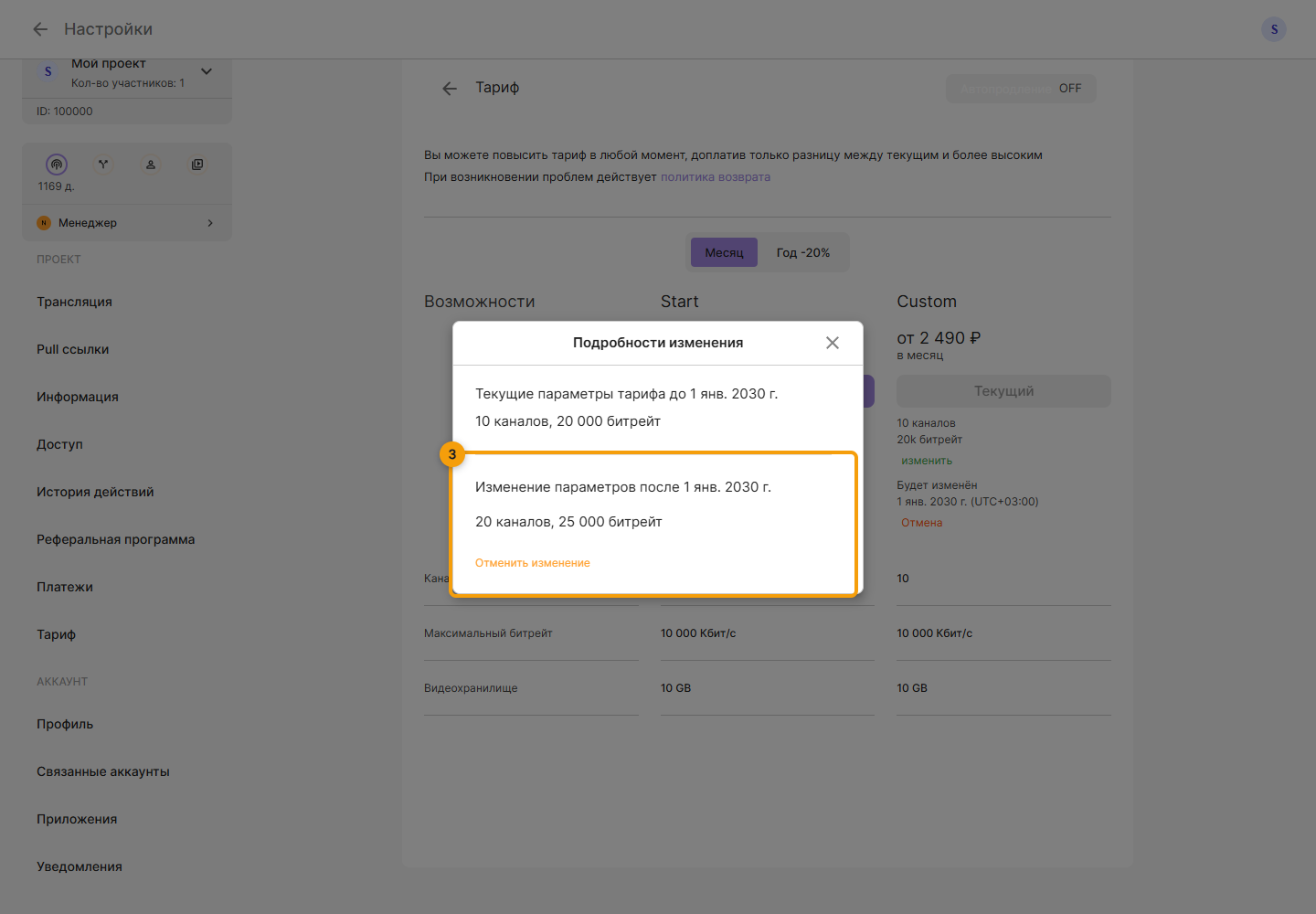Open Трансляция in the sidebar
This screenshot has height=914, width=1316.
74,302
